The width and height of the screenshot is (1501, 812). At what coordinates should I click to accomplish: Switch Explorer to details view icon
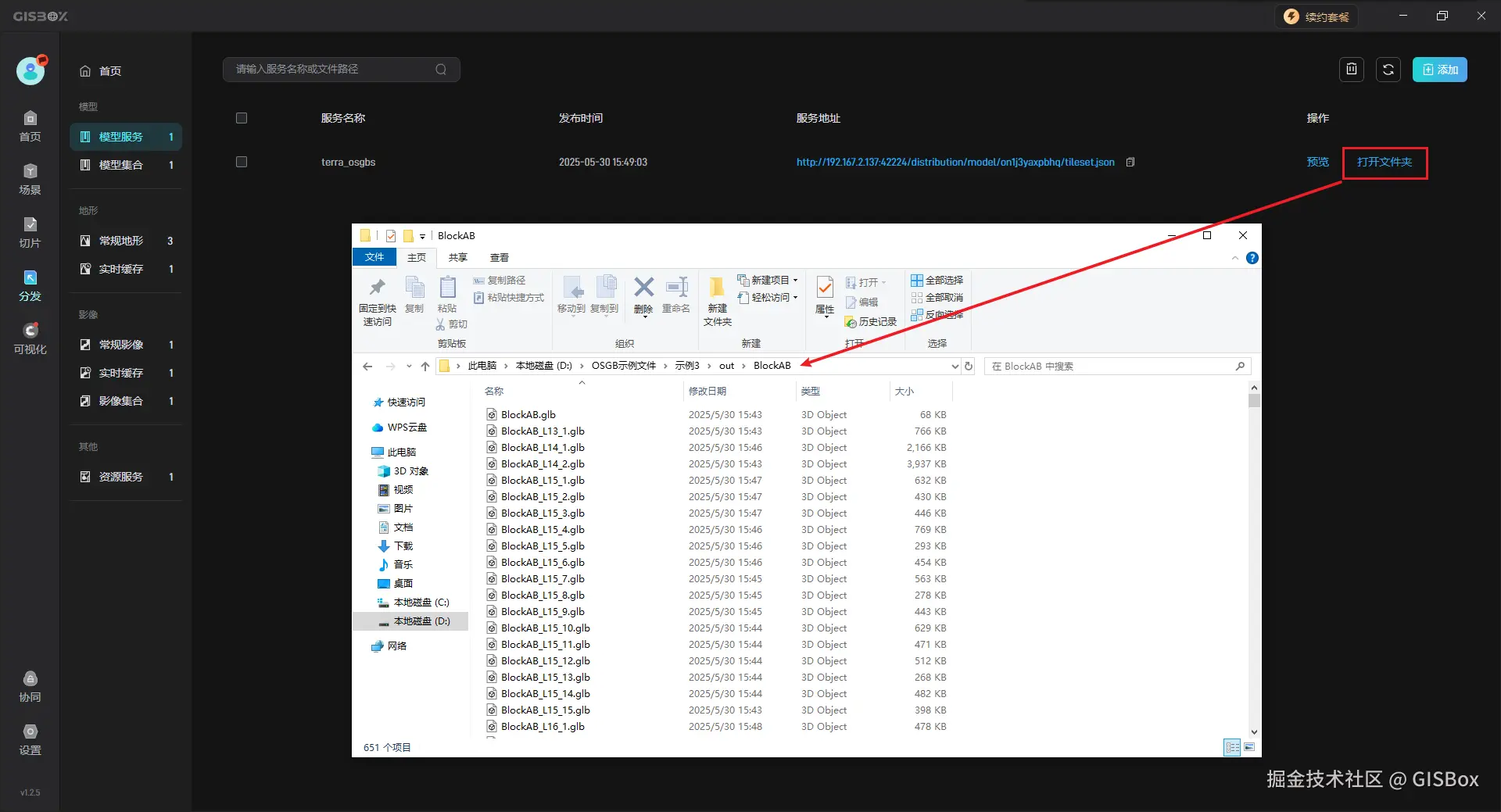(x=1232, y=747)
